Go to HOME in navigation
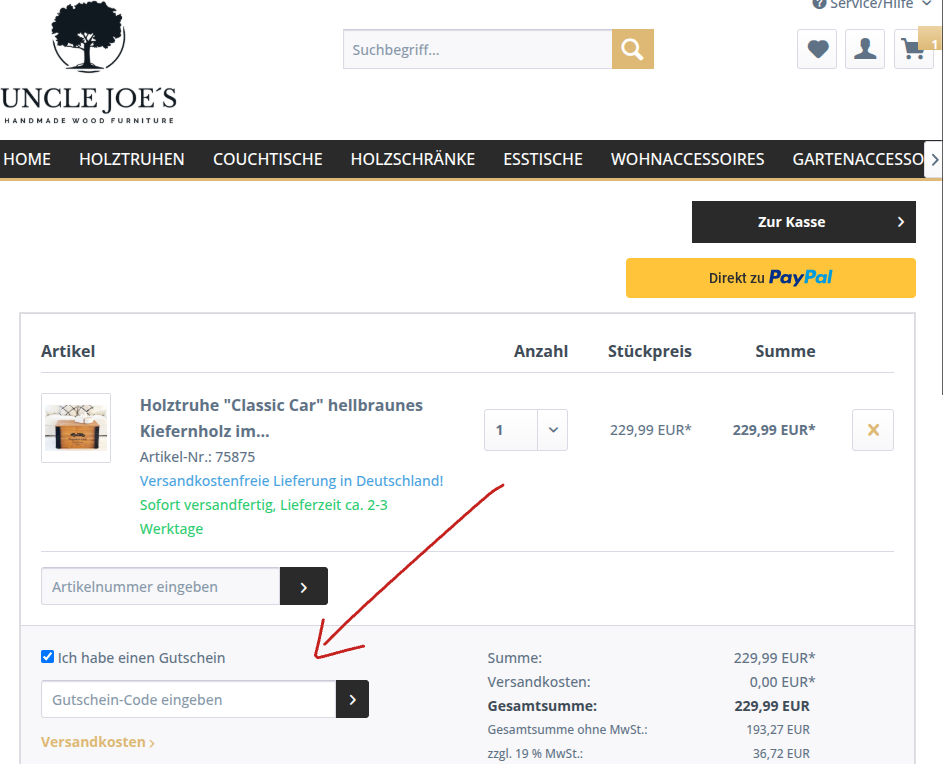 pos(27,159)
